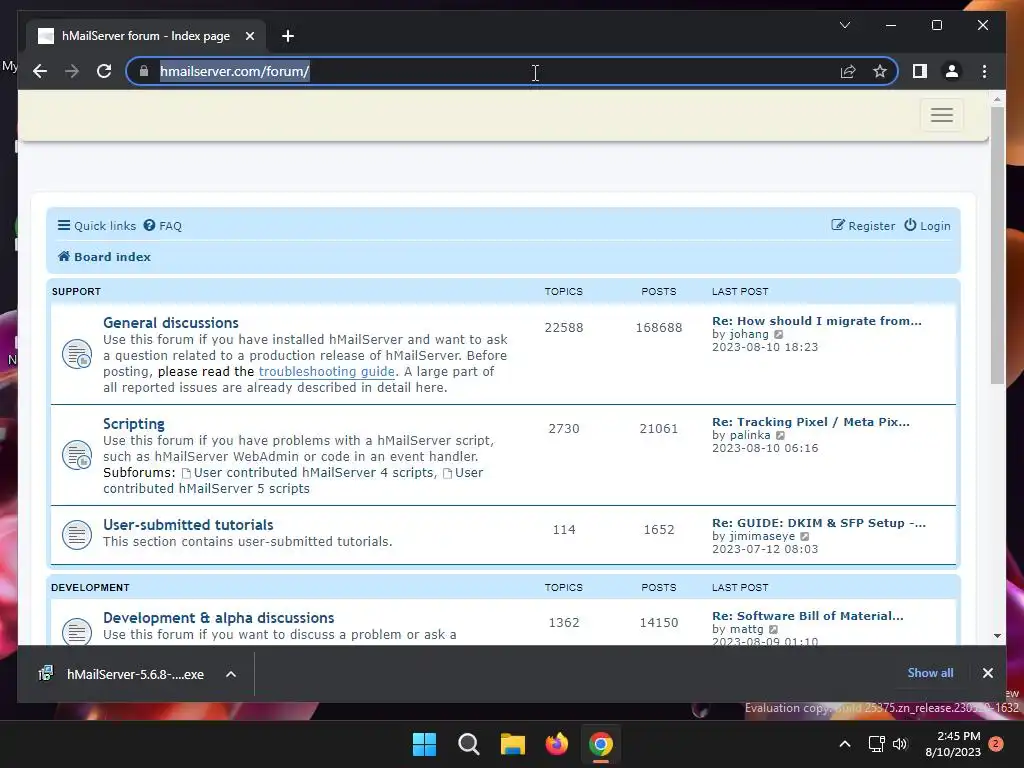Viewport: 1024px width, 768px height.
Task: Open last post 'Re: Software Bill of Material...'
Action: [x=808, y=616]
